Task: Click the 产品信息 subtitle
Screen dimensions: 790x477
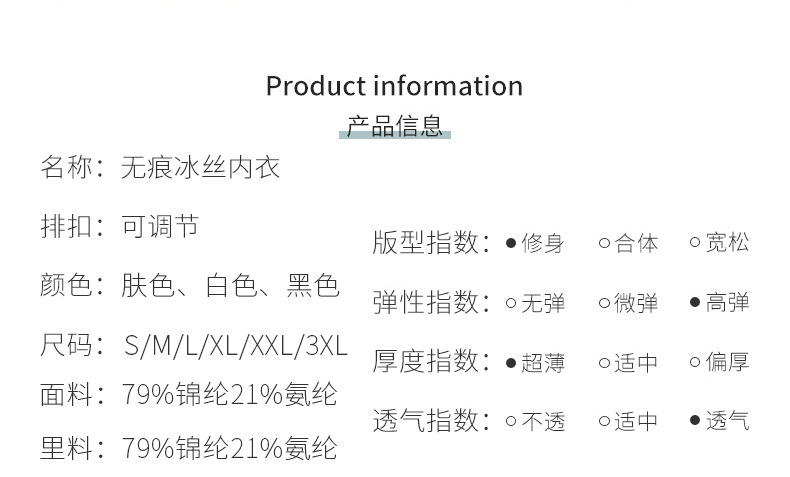Action: tap(394, 126)
